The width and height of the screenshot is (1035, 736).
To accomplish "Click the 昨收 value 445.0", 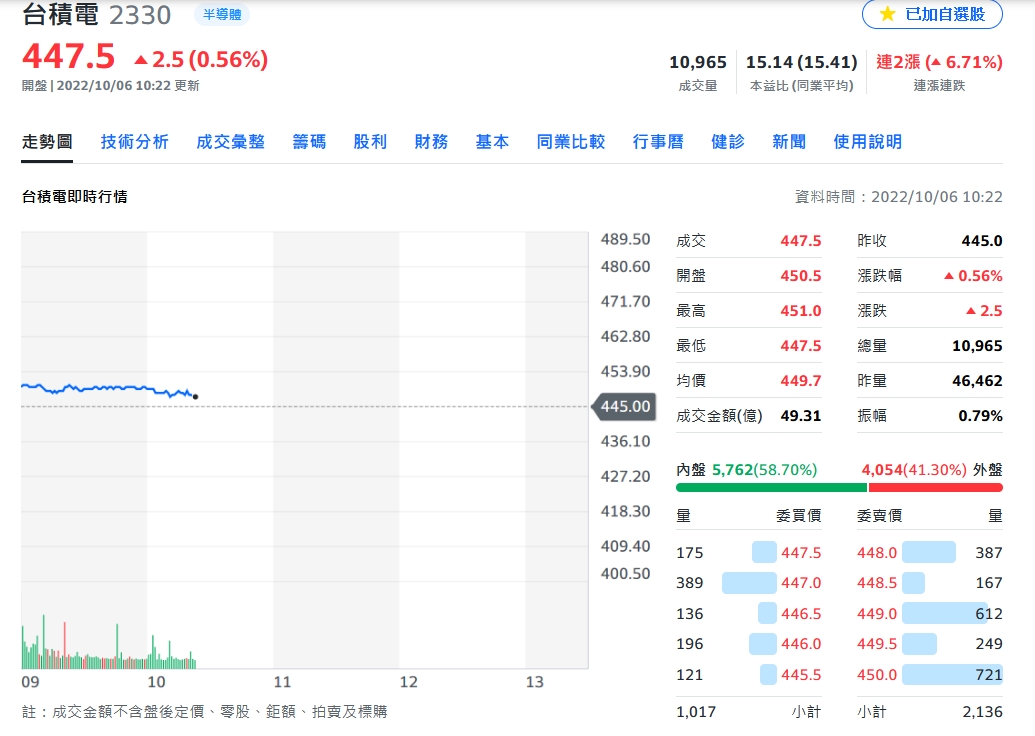I will tap(982, 241).
